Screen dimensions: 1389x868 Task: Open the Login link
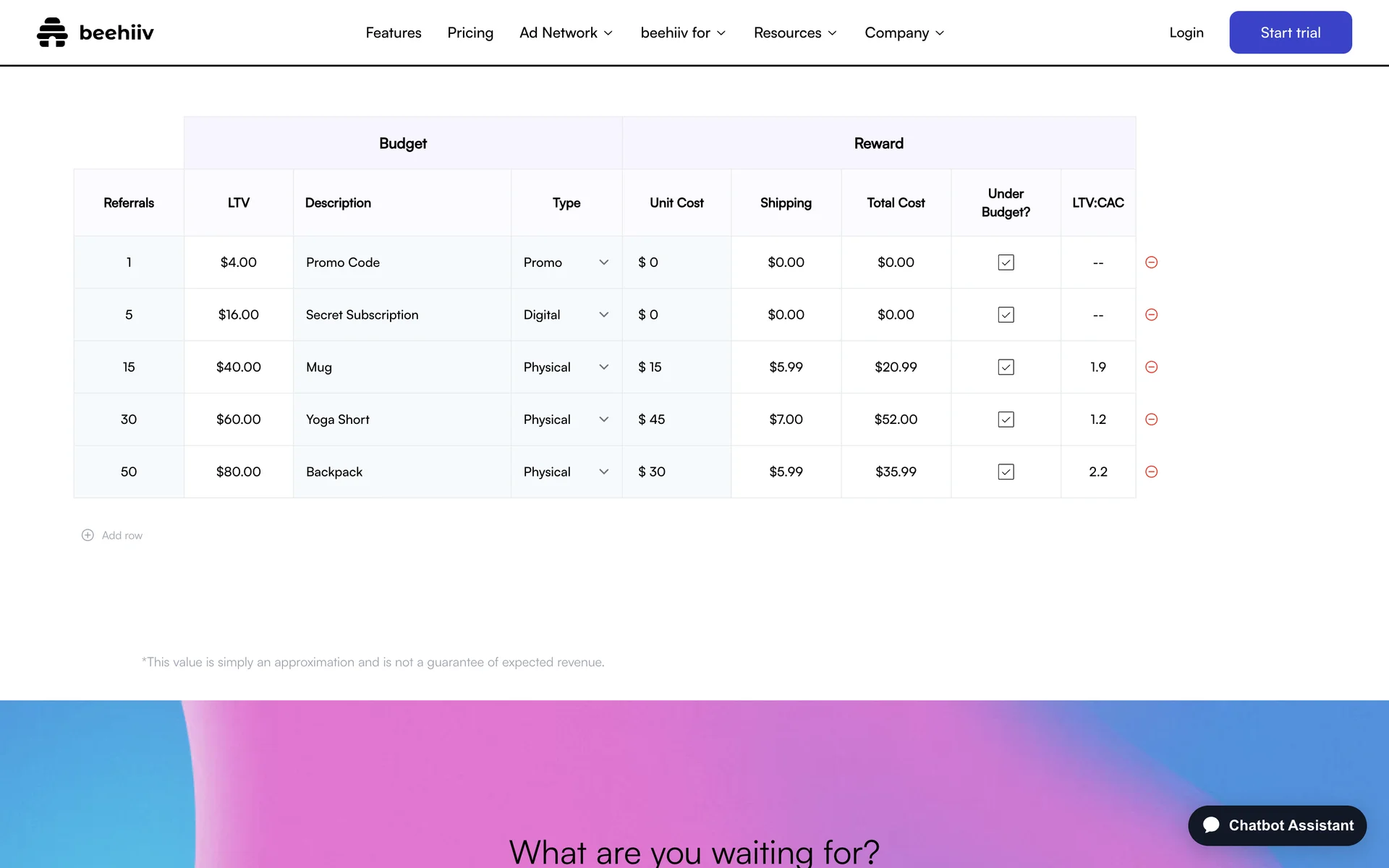tap(1186, 33)
